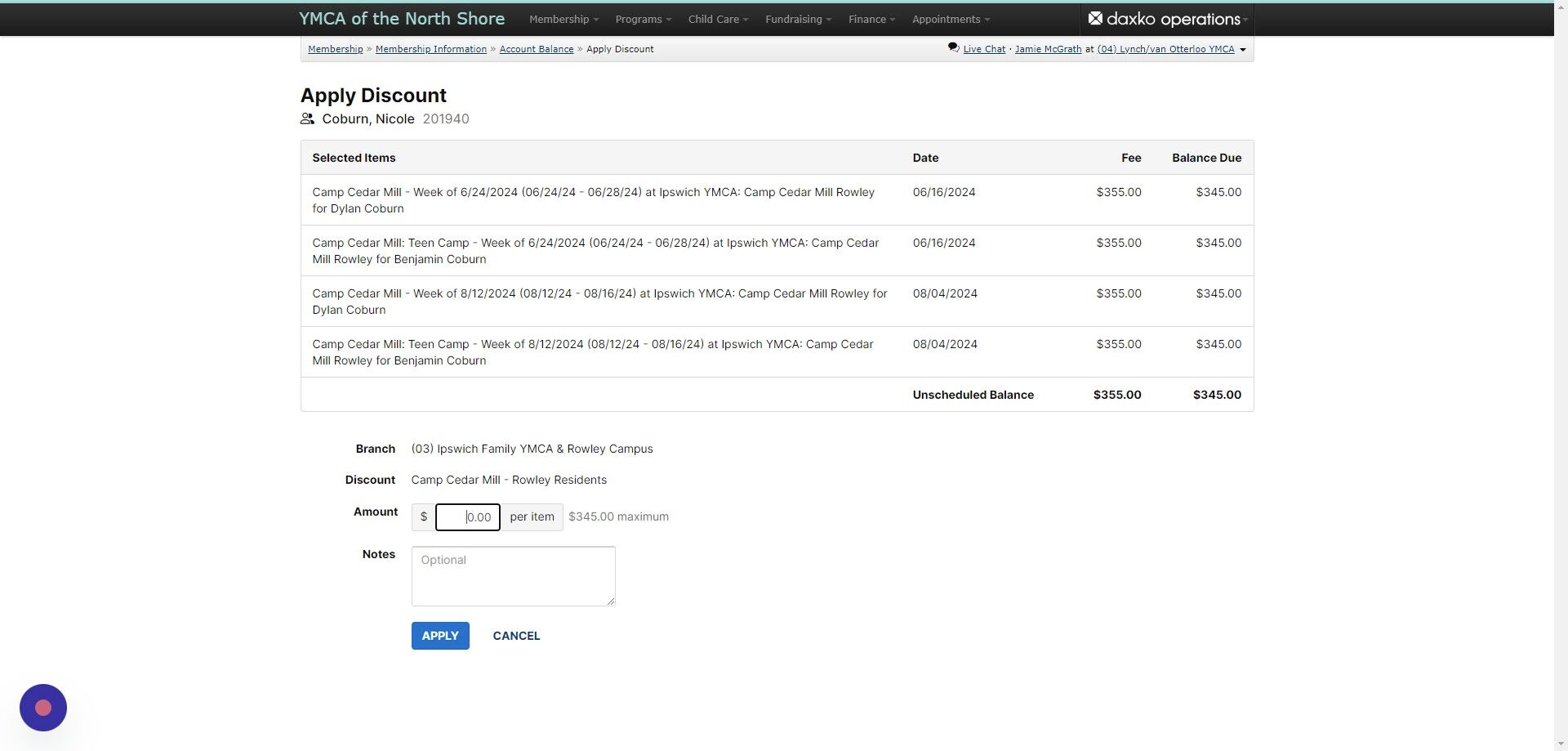Click the page's vertical scrollbar
Image resolution: width=1568 pixels, height=751 pixels.
coord(1561,376)
